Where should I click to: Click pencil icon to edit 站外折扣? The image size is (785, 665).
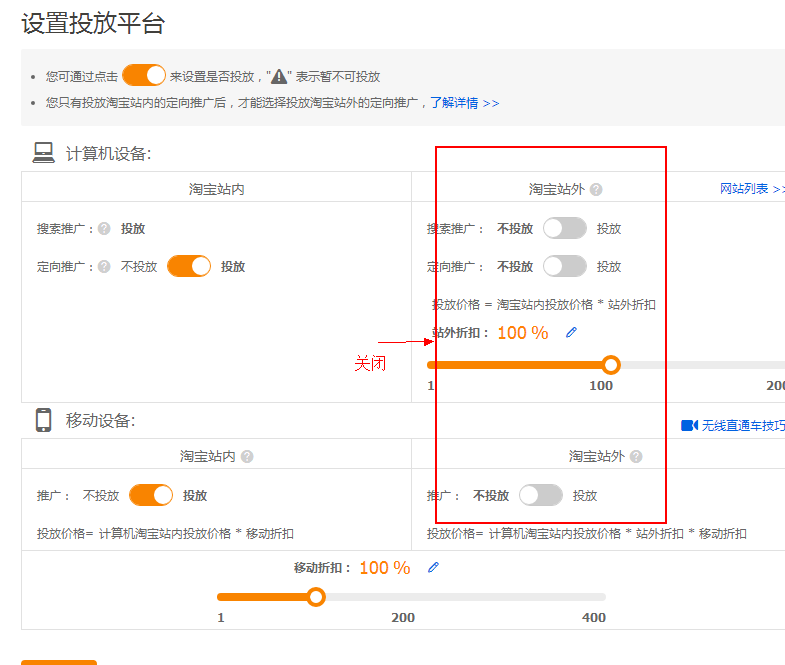(x=571, y=332)
